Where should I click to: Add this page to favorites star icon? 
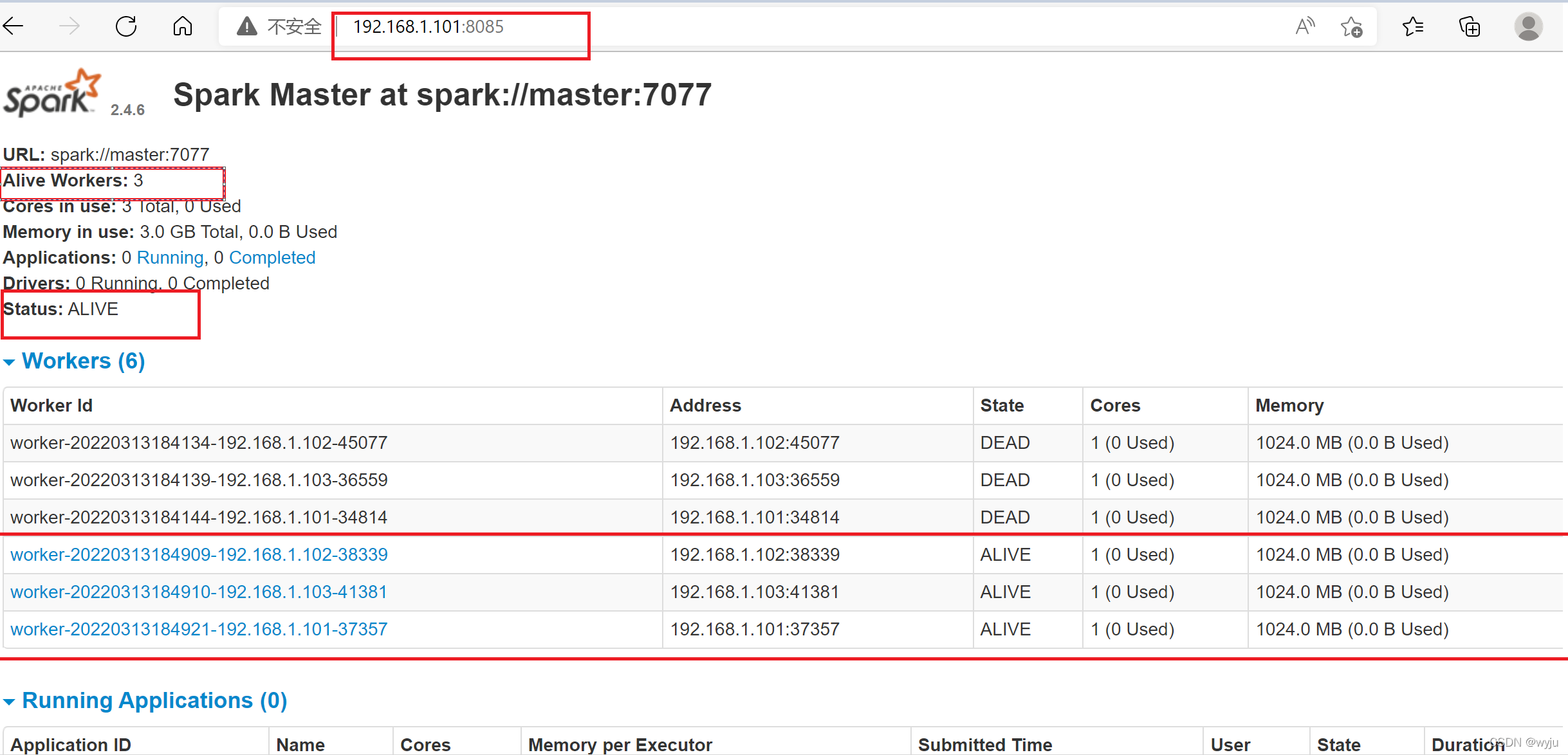pyautogui.click(x=1351, y=26)
